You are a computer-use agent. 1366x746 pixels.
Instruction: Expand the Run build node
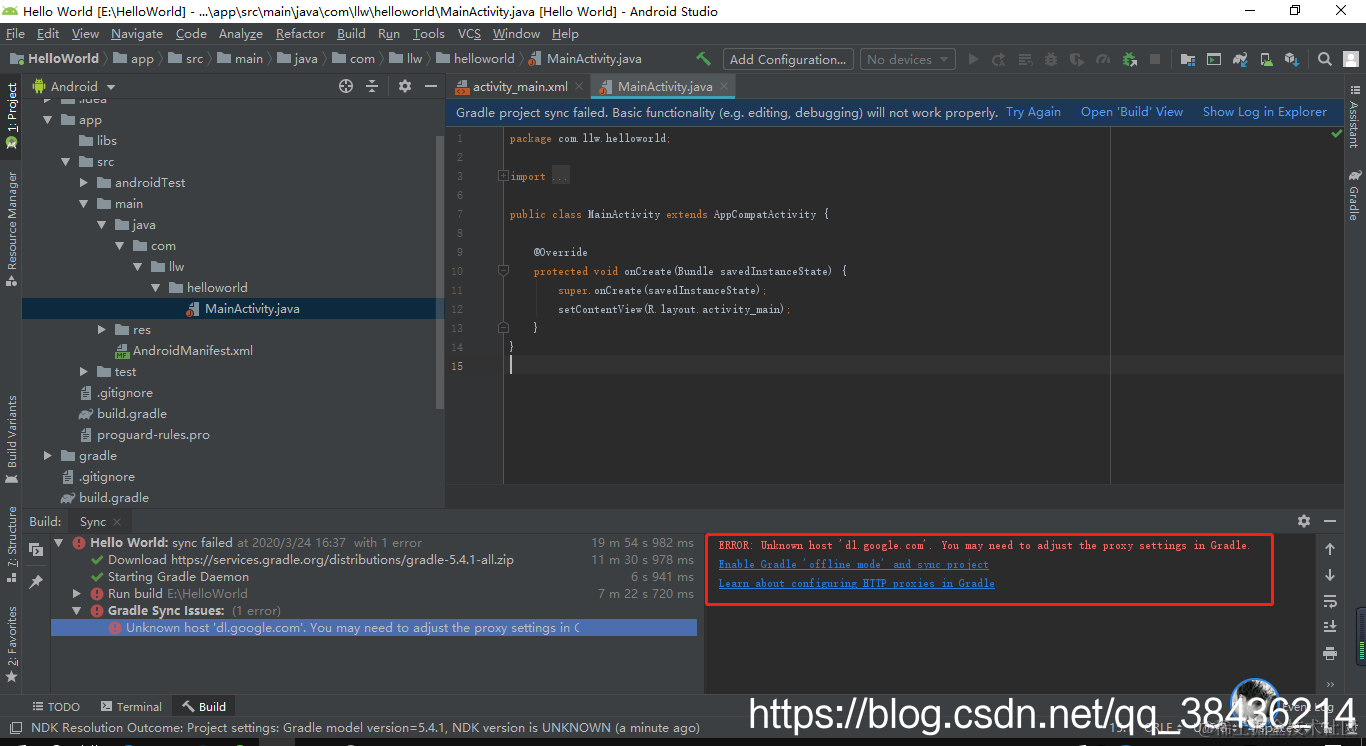[x=77, y=593]
